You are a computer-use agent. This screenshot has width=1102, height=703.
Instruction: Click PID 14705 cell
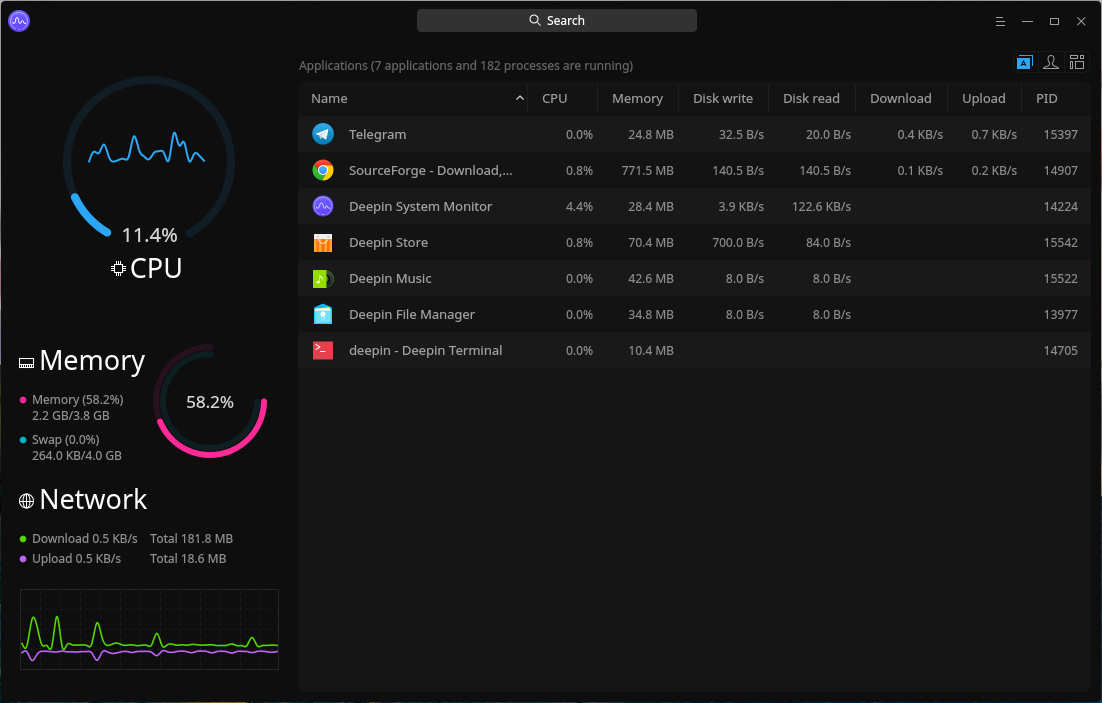pos(1061,350)
